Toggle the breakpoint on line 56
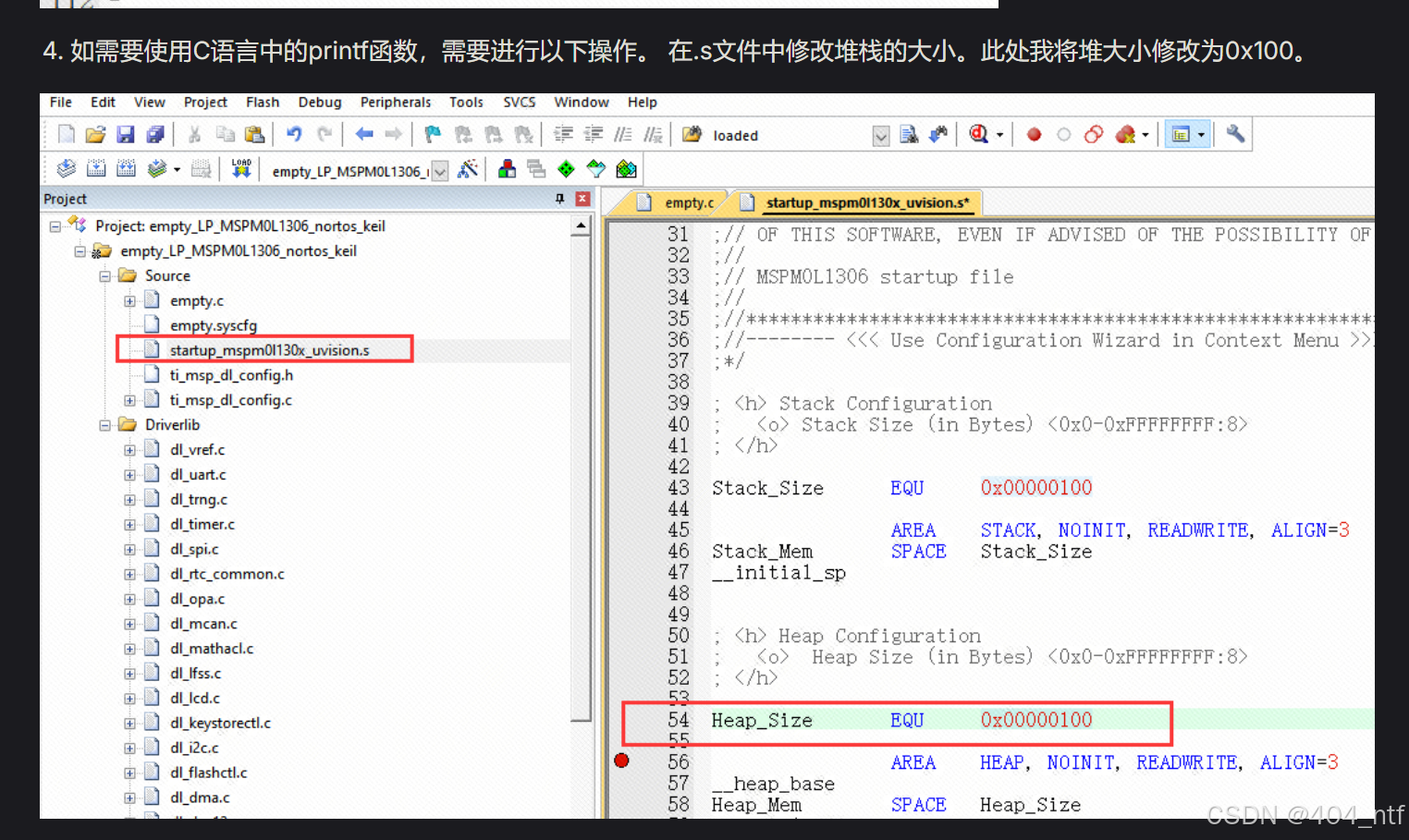The image size is (1409, 840). point(621,761)
